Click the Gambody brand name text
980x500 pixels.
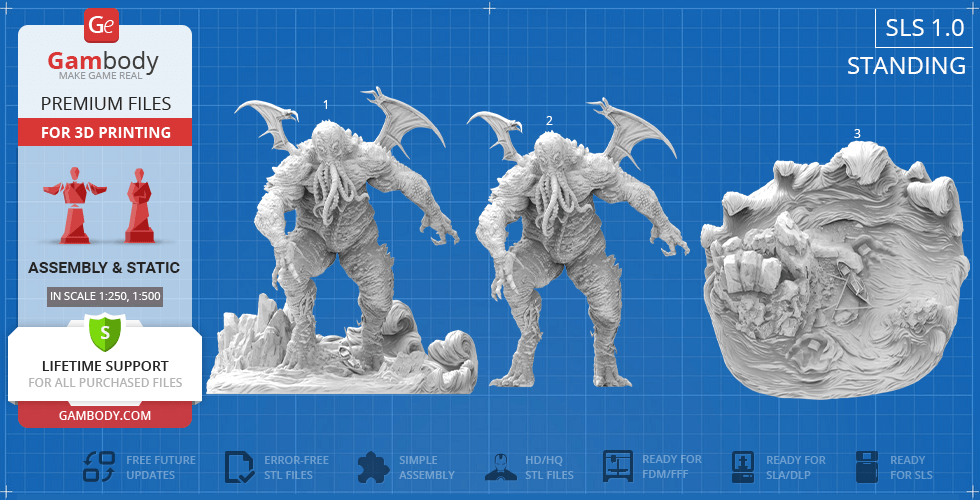coord(103,61)
